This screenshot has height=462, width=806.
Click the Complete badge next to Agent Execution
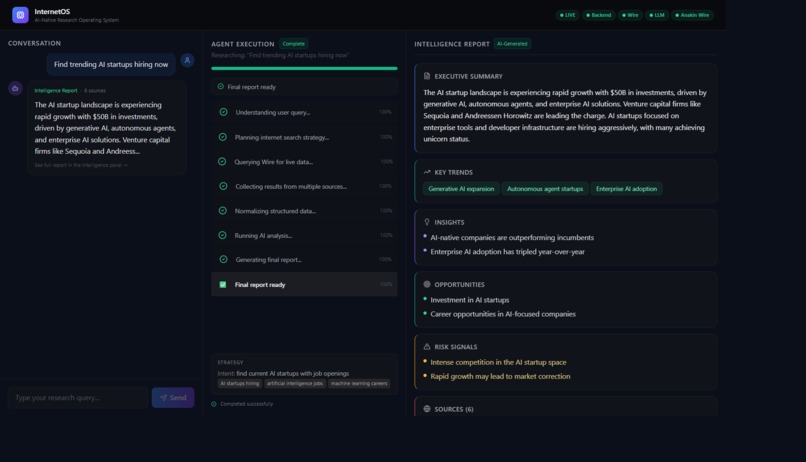pyautogui.click(x=294, y=44)
